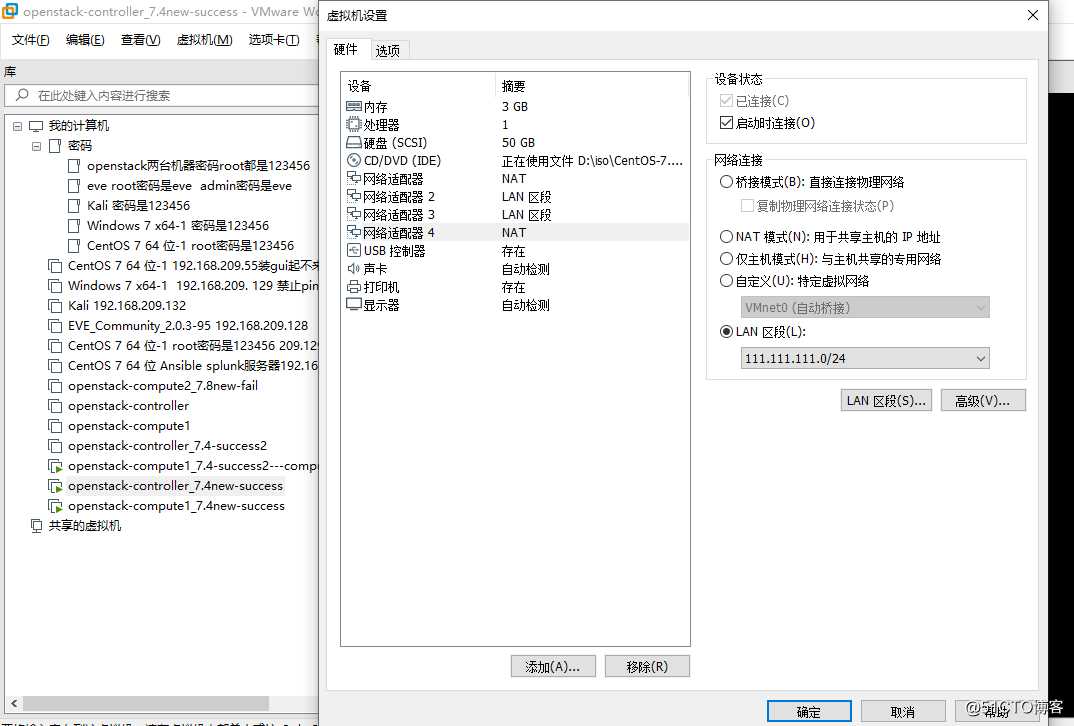The width and height of the screenshot is (1074, 726).
Task: Select openstack-controller_7.4-success2 in library
Action: (167, 446)
